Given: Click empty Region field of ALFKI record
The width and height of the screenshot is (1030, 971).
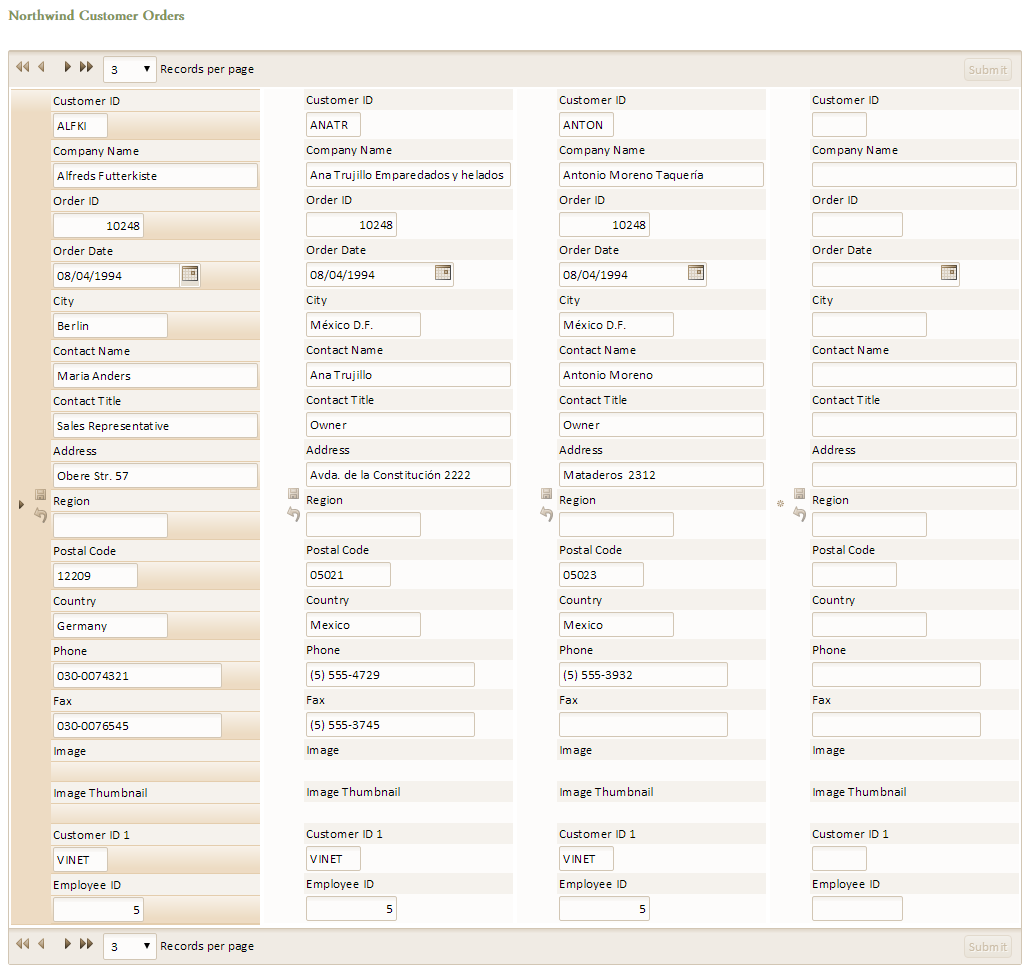Looking at the screenshot, I should click(x=110, y=526).
